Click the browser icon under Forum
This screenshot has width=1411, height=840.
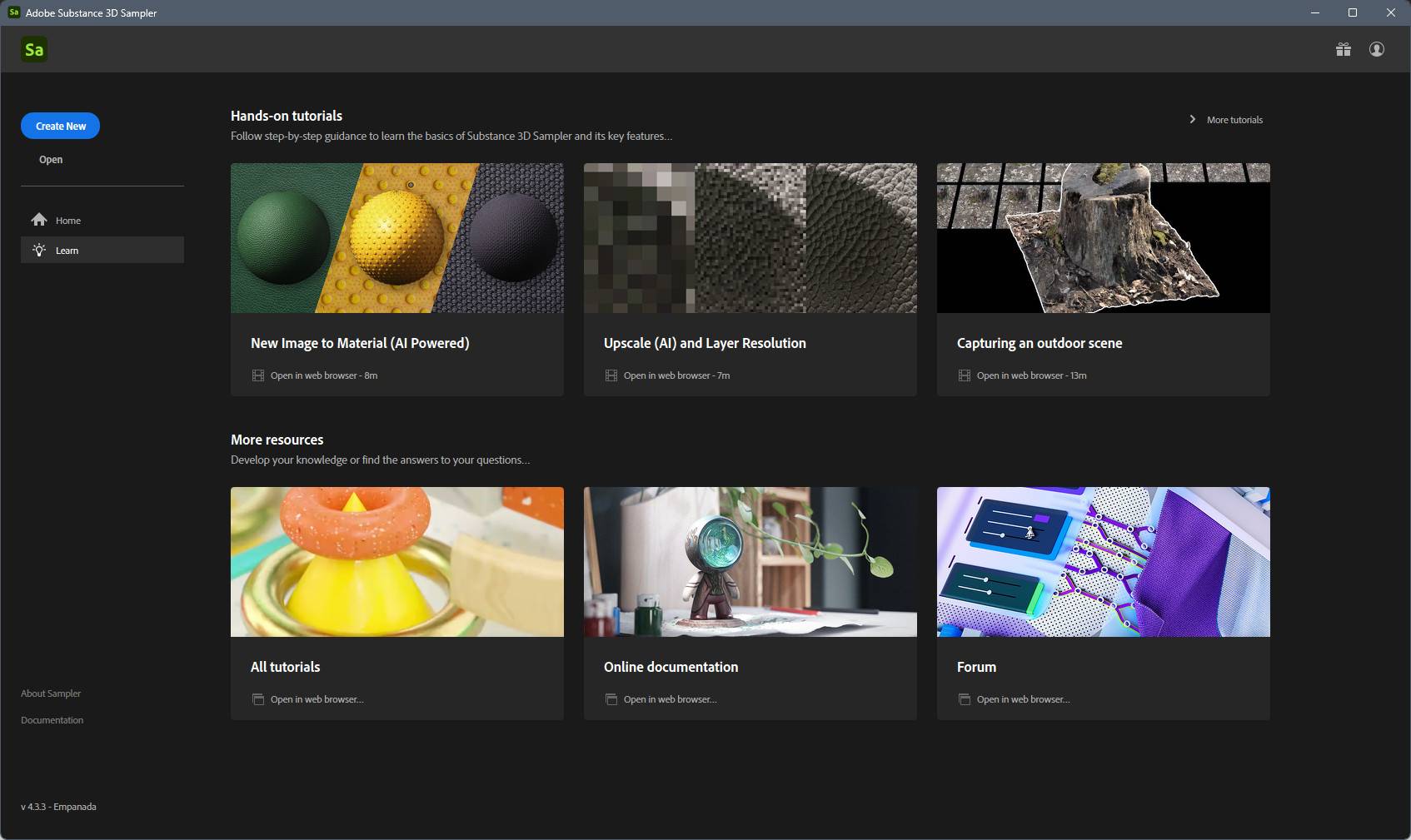coord(965,699)
